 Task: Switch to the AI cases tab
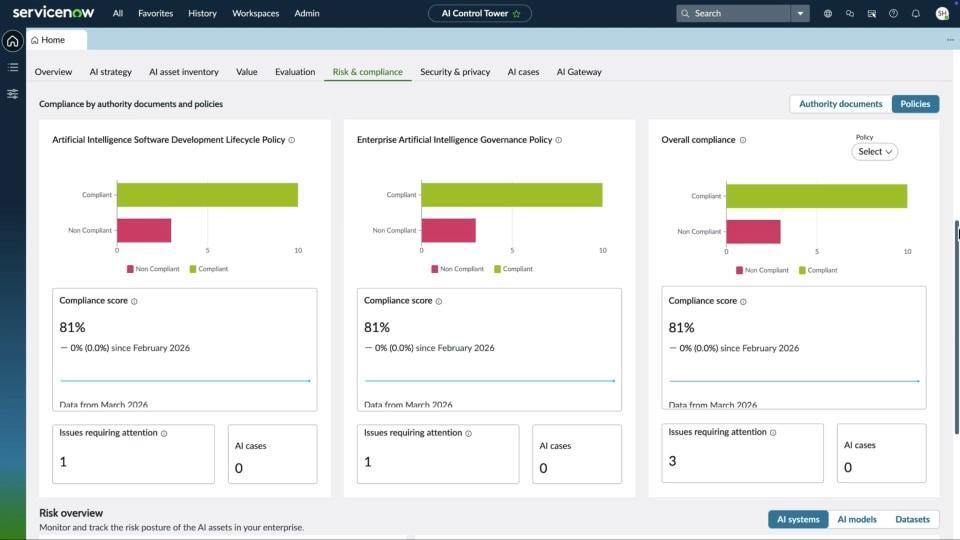pos(523,72)
